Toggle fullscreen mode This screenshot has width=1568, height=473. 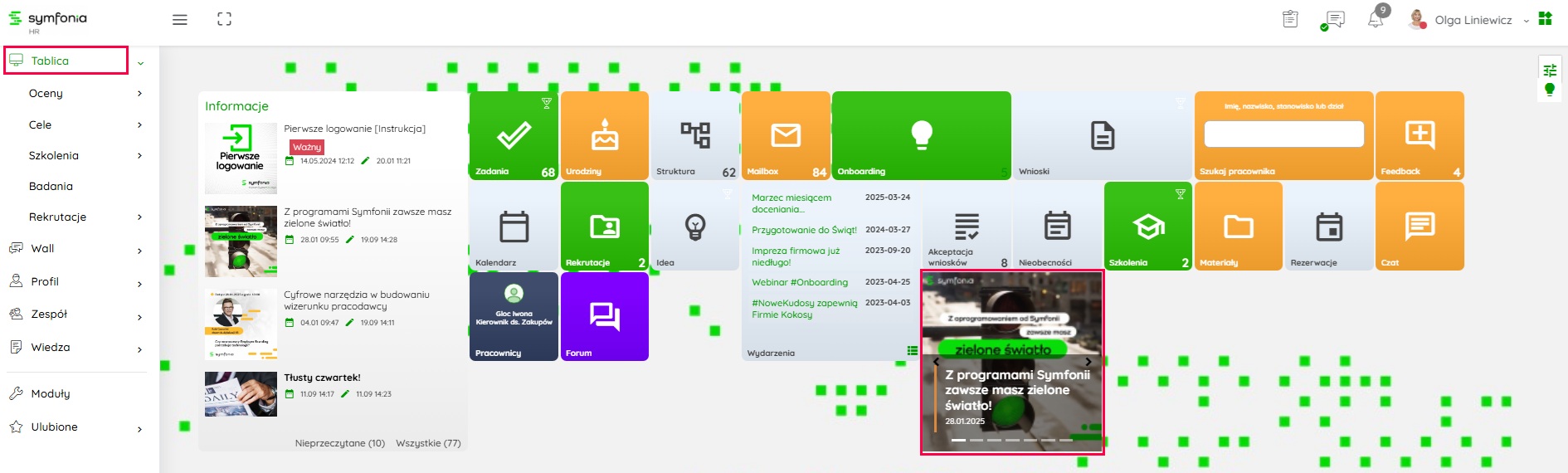click(x=224, y=20)
